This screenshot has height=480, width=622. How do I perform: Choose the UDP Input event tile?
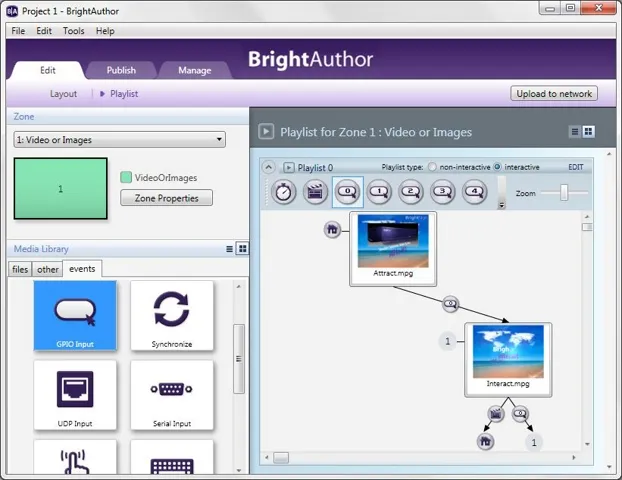[x=75, y=395]
